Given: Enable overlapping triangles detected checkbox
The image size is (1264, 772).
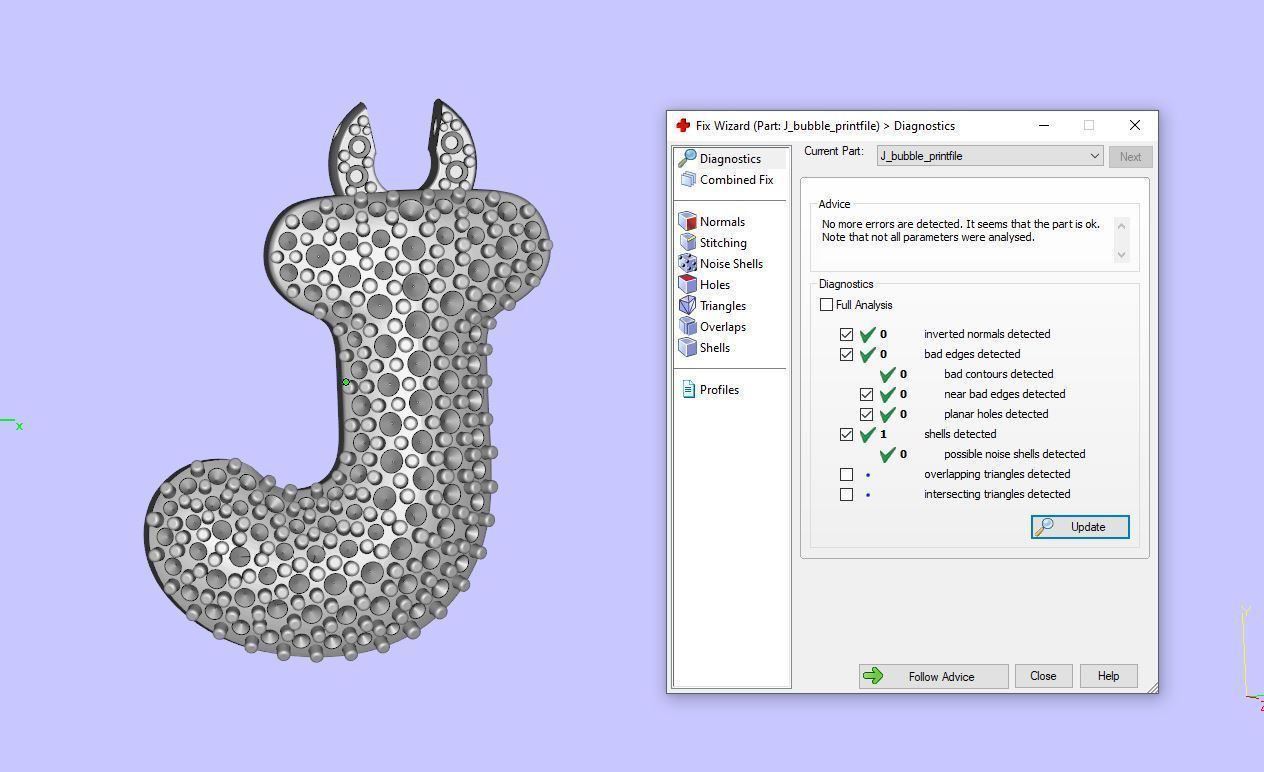Looking at the screenshot, I should point(847,474).
